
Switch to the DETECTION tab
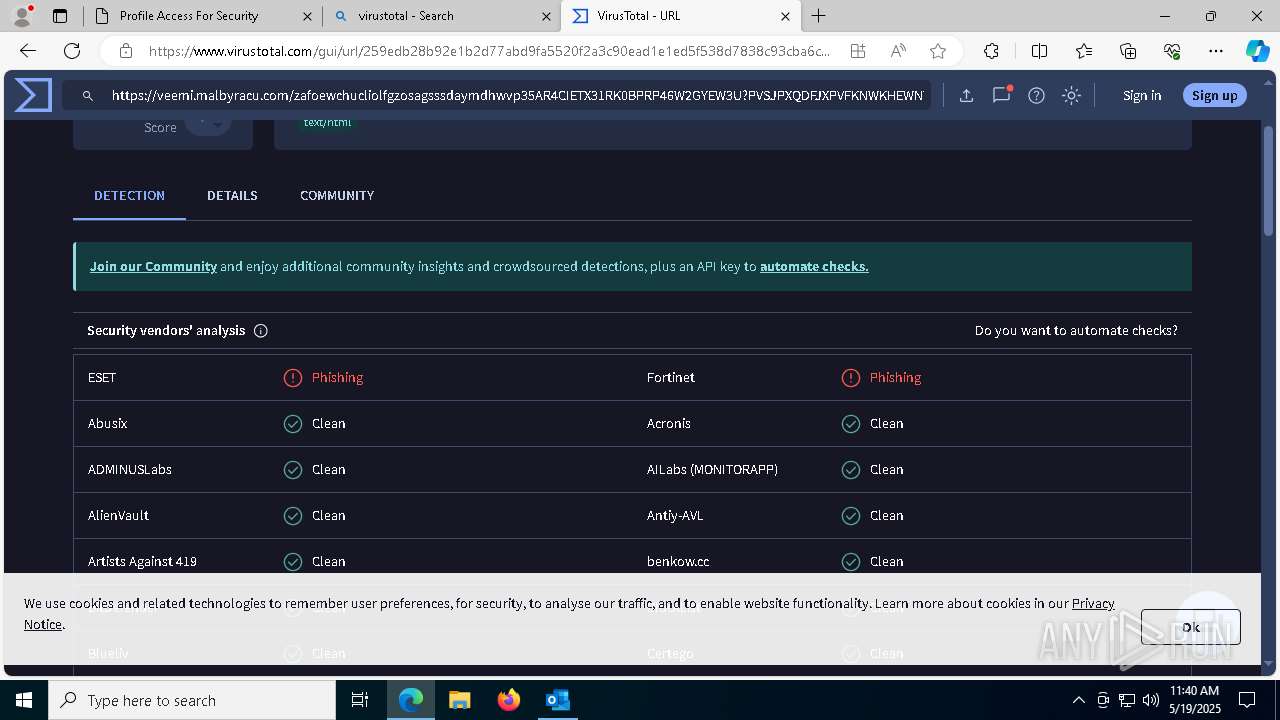click(x=129, y=195)
